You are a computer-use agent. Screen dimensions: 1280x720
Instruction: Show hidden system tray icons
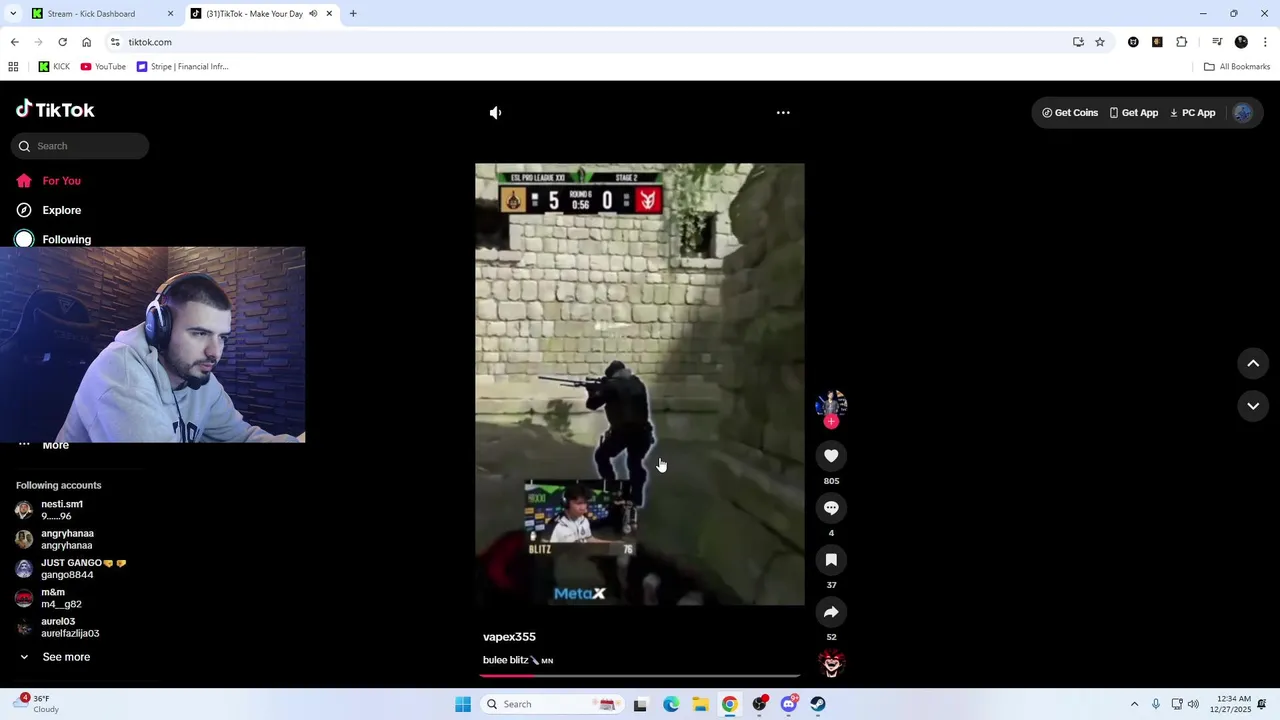pos(1134,704)
